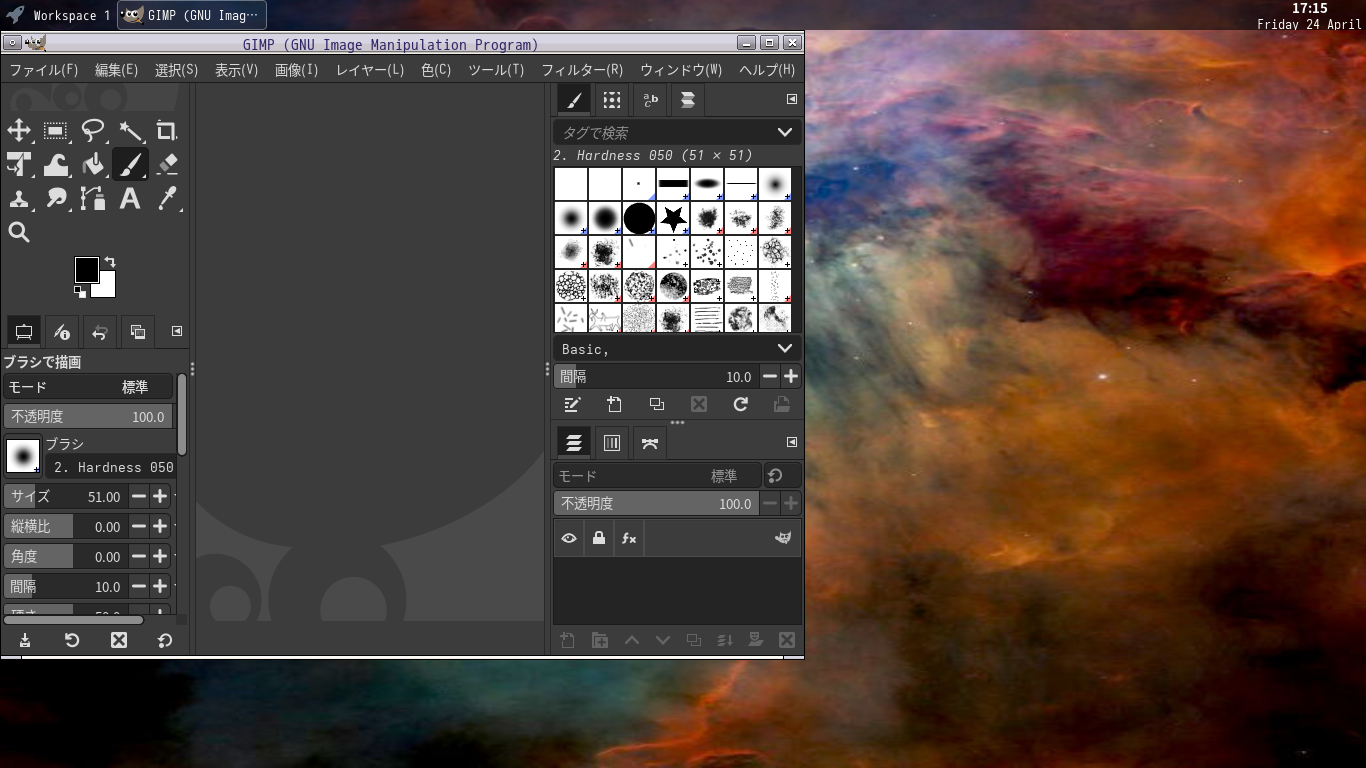This screenshot has width=1366, height=768.
Task: Switch to the Patterns tab
Action: pyautogui.click(x=612, y=100)
